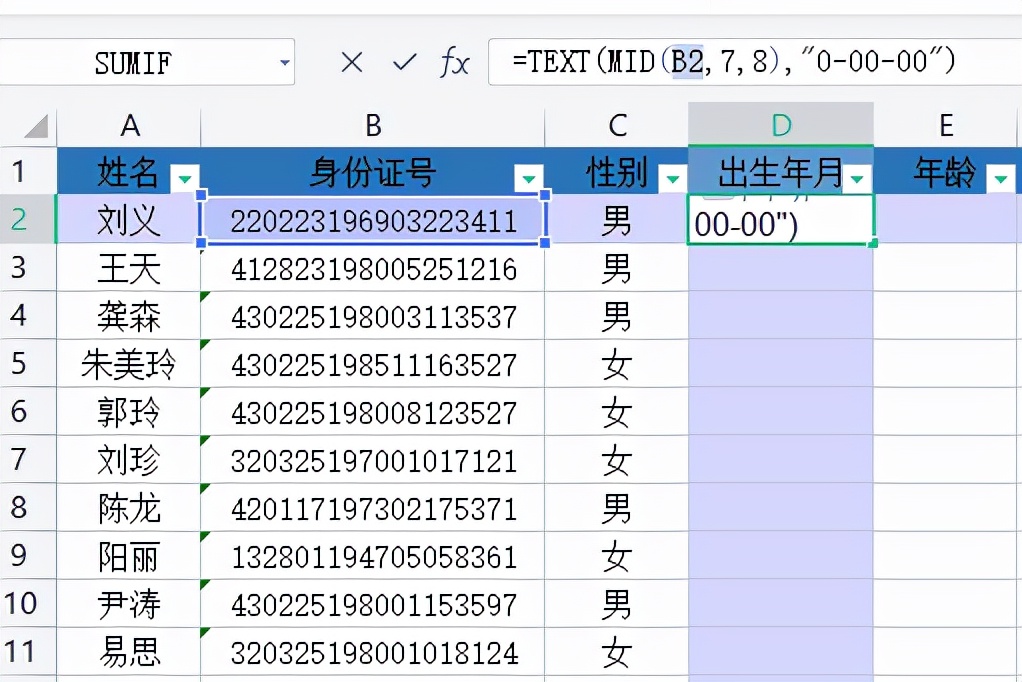Click the 男 gender cell in 陈龙 row
The width and height of the screenshot is (1022, 682).
617,507
